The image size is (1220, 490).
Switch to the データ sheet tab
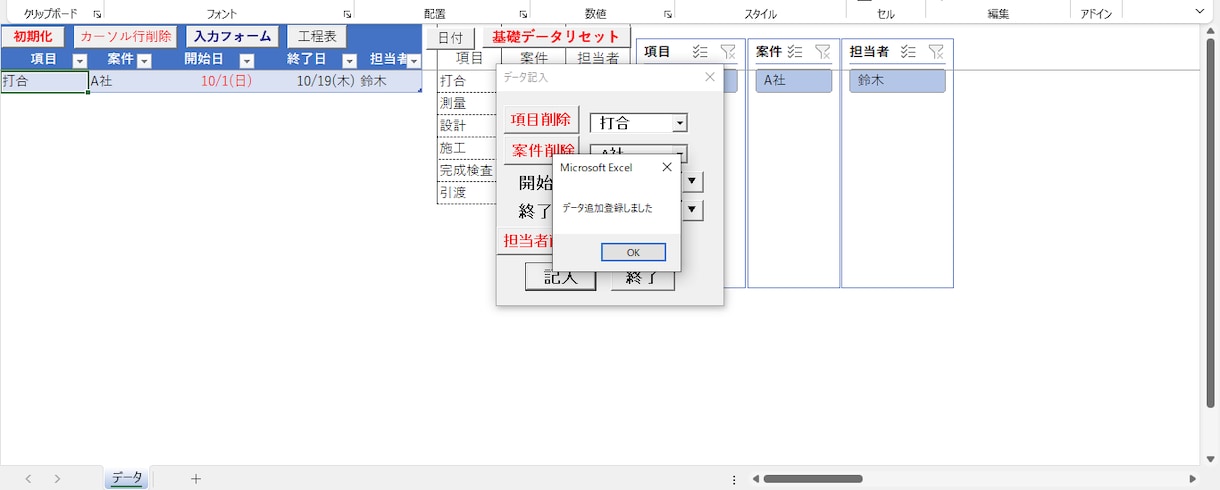point(127,479)
